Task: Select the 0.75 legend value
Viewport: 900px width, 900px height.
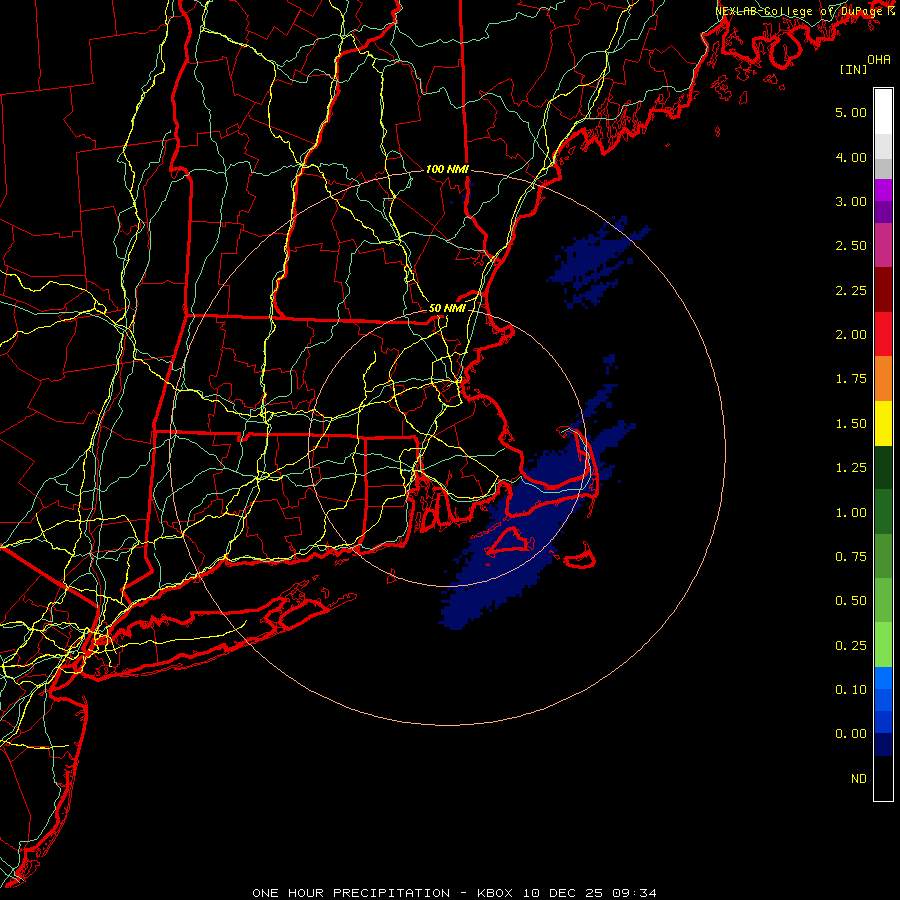Action: coord(851,557)
